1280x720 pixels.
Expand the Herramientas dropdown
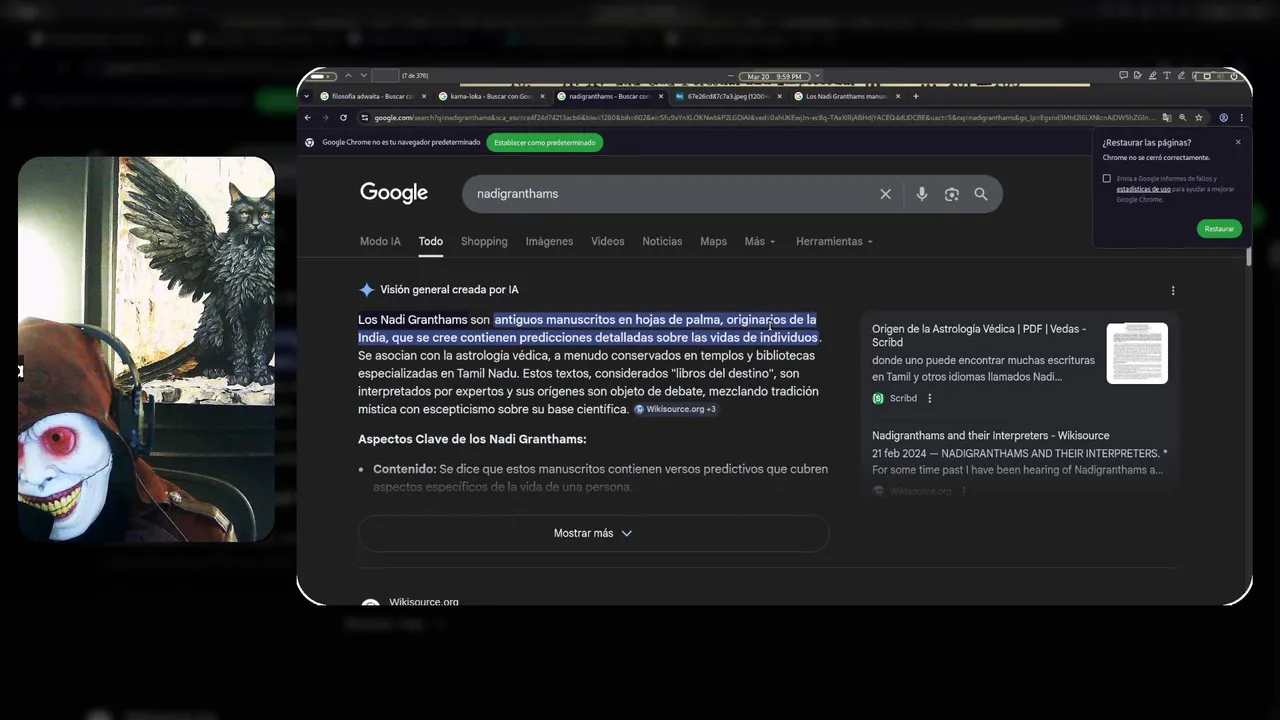(834, 241)
